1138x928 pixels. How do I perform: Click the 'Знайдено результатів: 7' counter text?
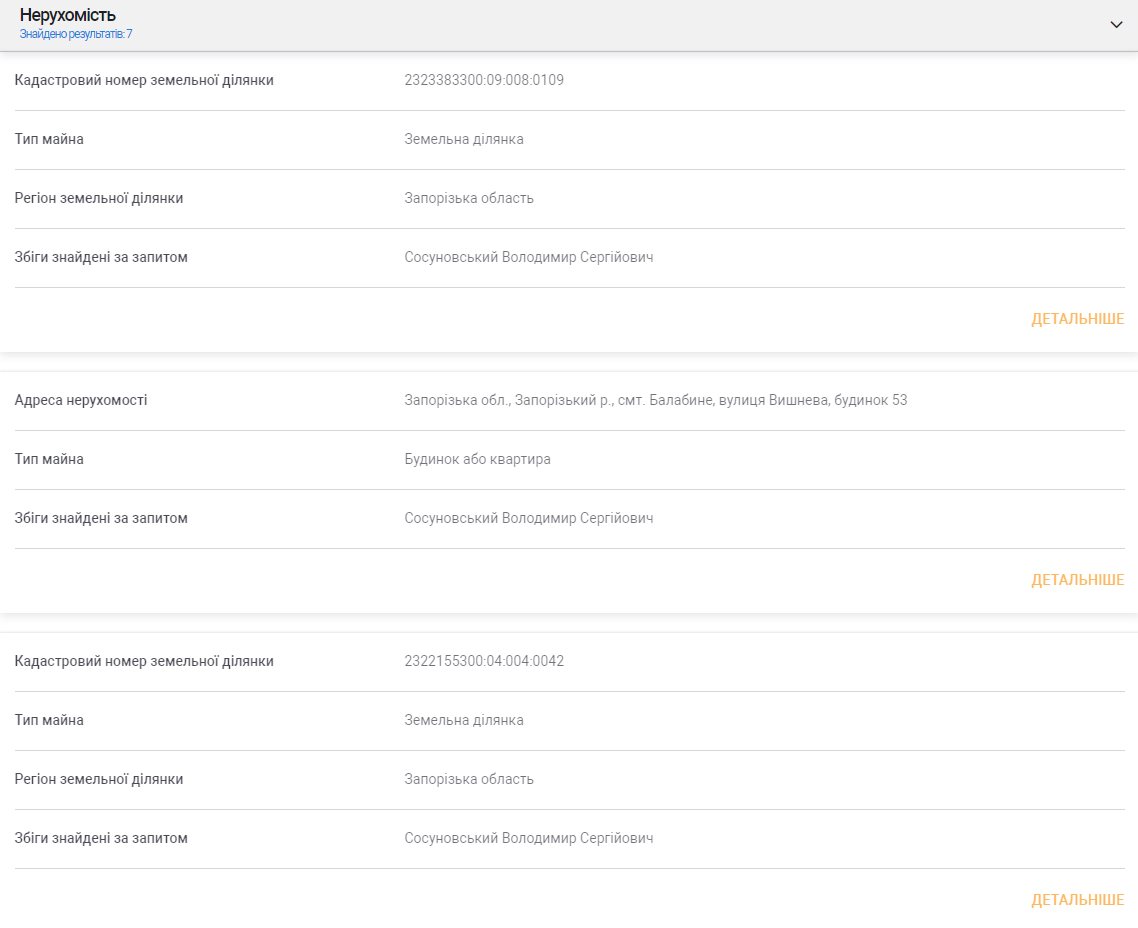[x=76, y=34]
